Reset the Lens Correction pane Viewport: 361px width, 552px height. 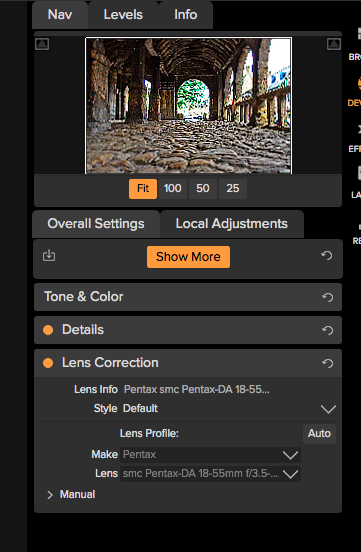click(328, 363)
